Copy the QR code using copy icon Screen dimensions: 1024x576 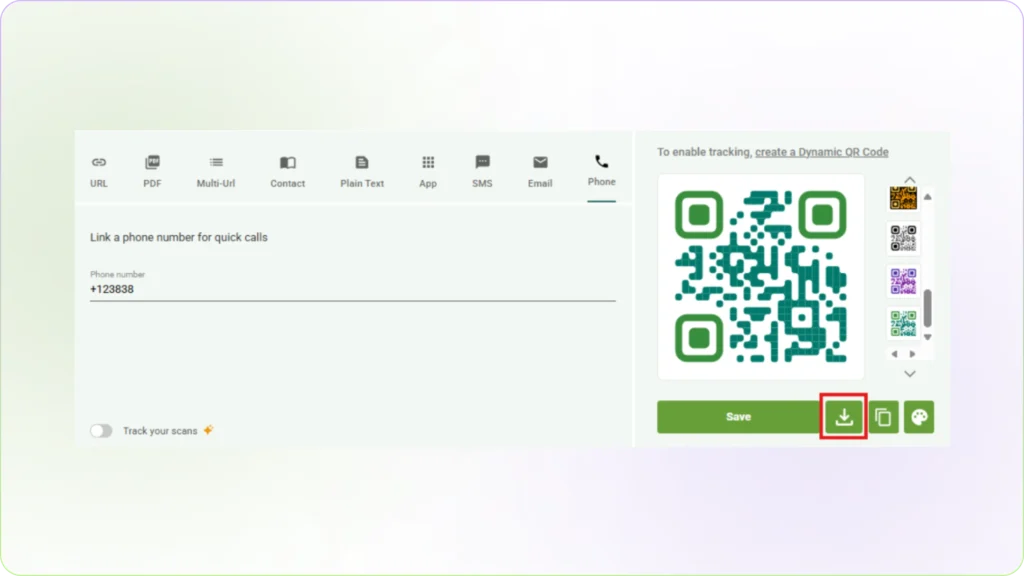pyautogui.click(x=883, y=417)
